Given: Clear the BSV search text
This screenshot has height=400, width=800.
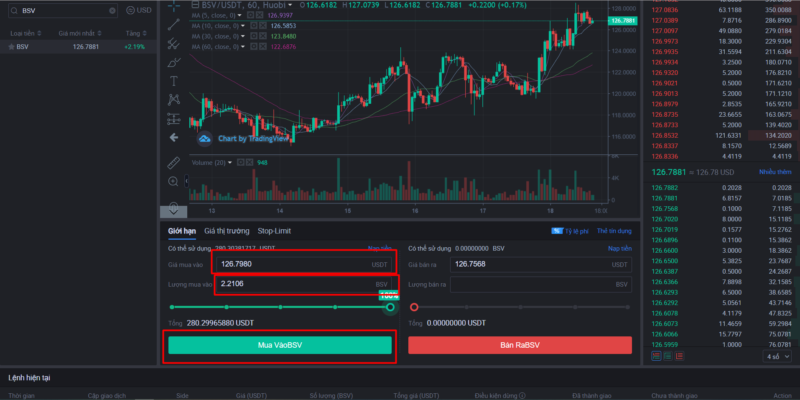Looking at the screenshot, I should [x=112, y=10].
